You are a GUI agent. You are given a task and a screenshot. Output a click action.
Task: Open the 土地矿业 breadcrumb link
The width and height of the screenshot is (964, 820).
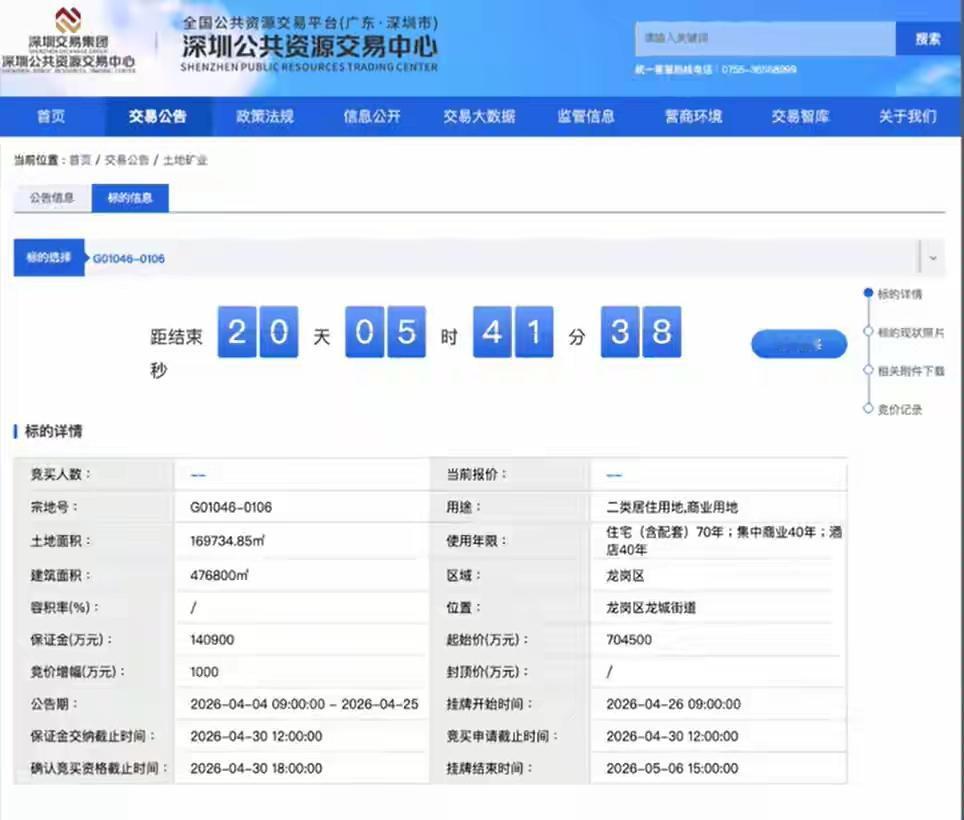point(184,158)
